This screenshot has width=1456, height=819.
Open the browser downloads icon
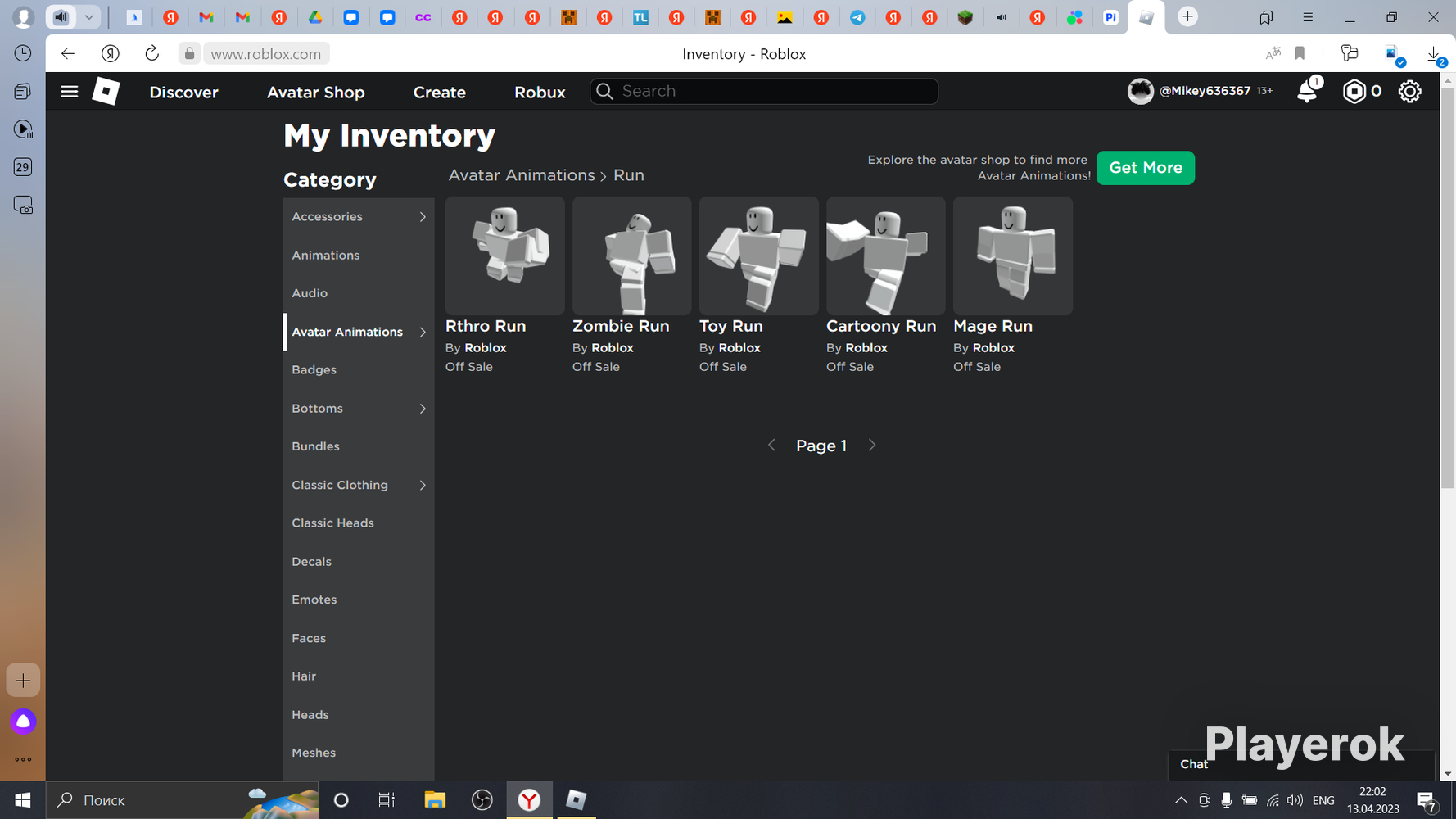point(1433,54)
